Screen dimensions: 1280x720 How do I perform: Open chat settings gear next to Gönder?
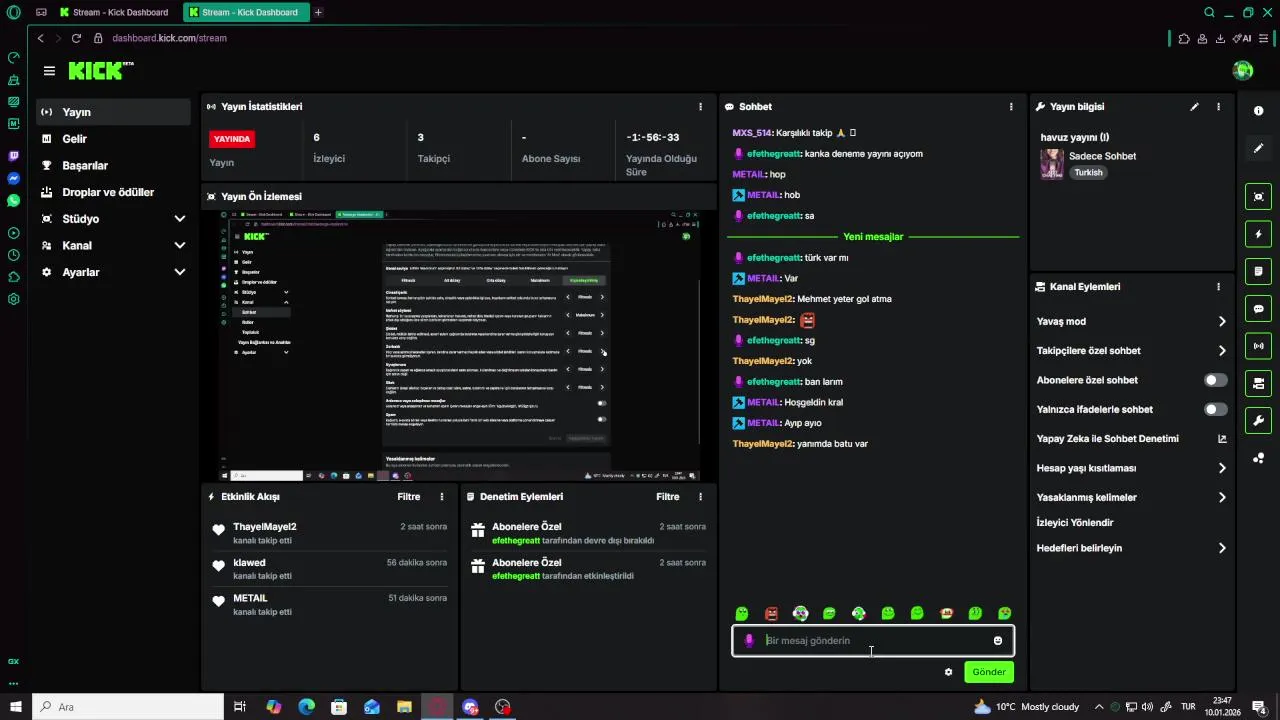[948, 672]
